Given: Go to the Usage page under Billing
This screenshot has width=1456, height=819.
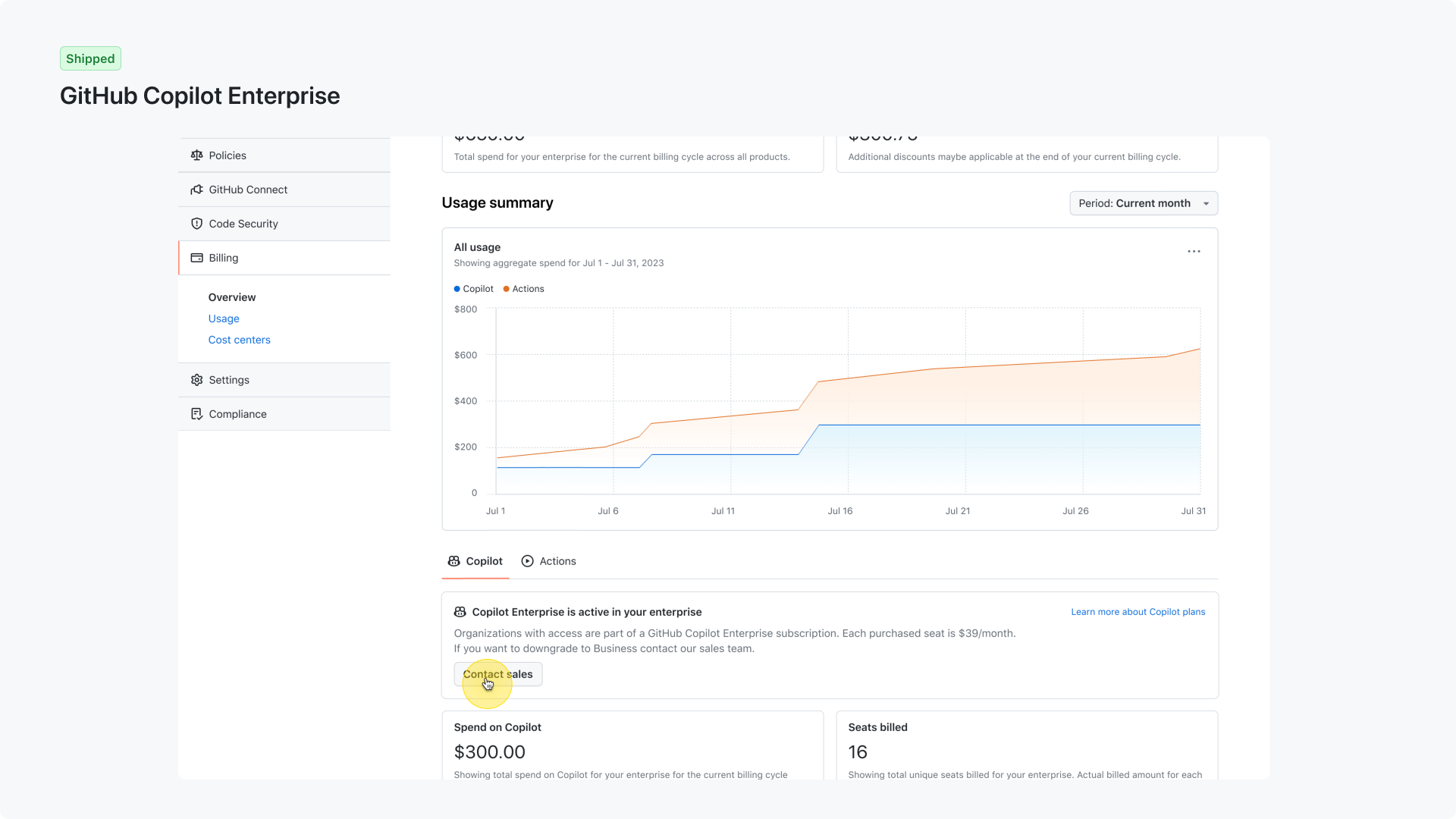Looking at the screenshot, I should [223, 318].
